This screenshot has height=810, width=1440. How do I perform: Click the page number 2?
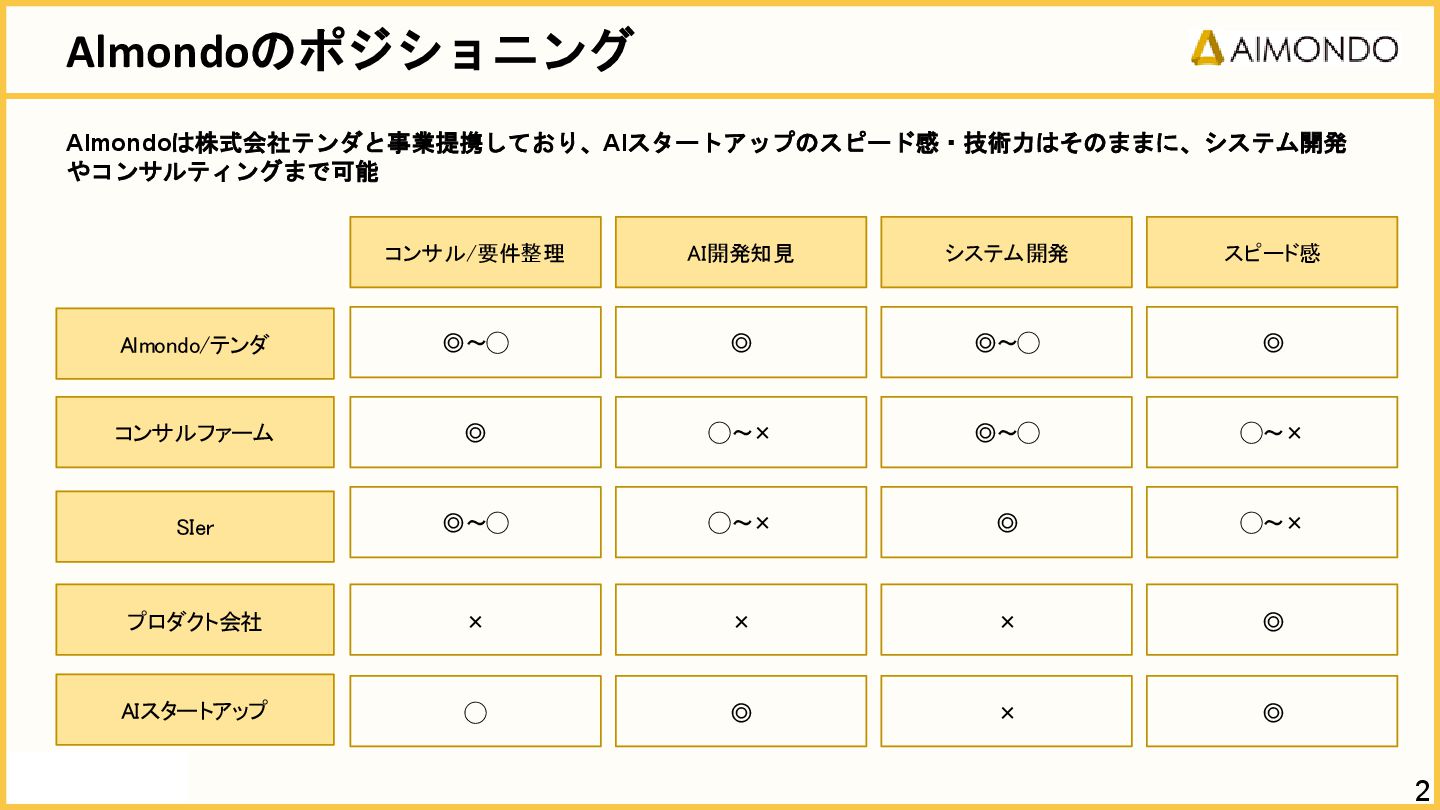click(1422, 791)
